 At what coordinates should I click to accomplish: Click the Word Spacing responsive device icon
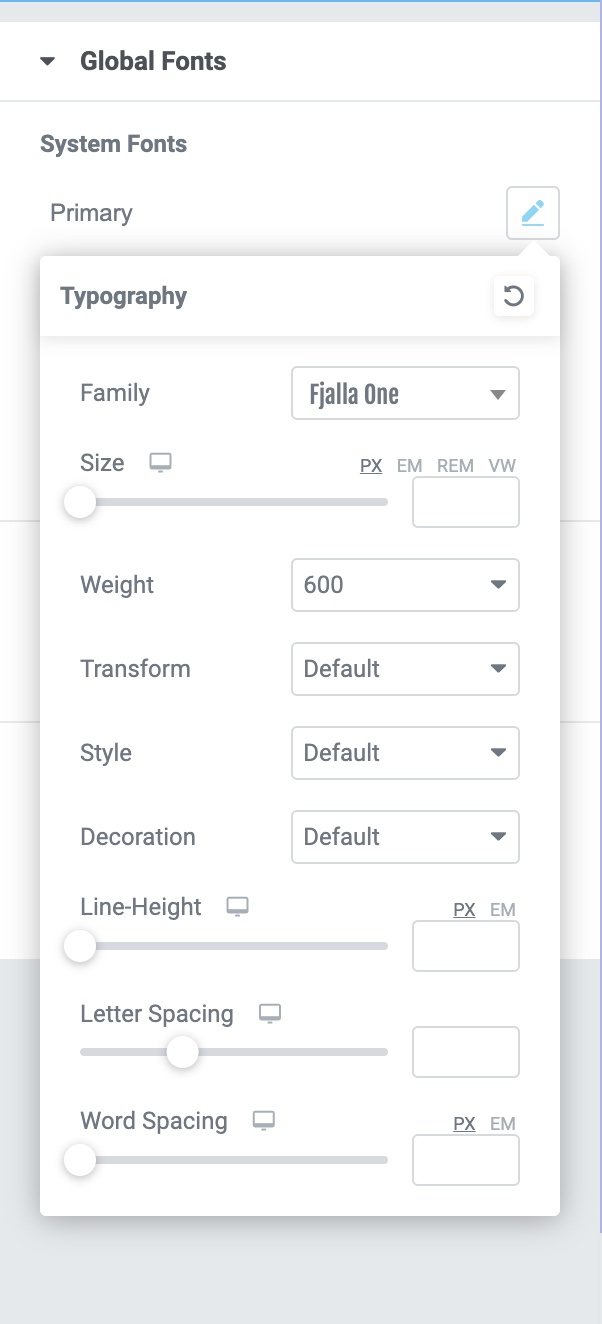pyautogui.click(x=263, y=1121)
